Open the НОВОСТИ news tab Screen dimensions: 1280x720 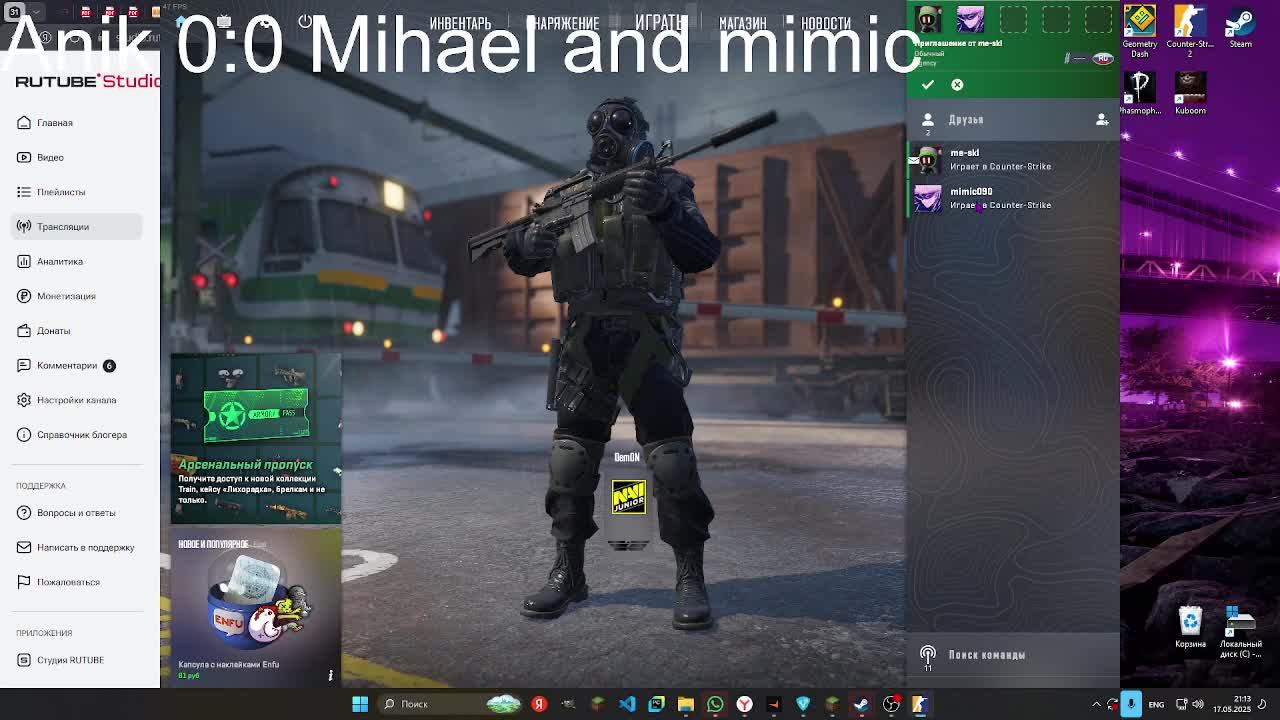click(826, 23)
